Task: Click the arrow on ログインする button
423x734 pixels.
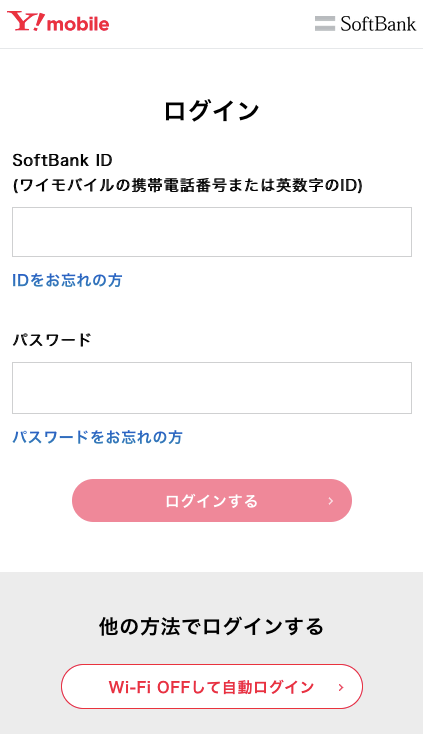Action: pos(330,501)
